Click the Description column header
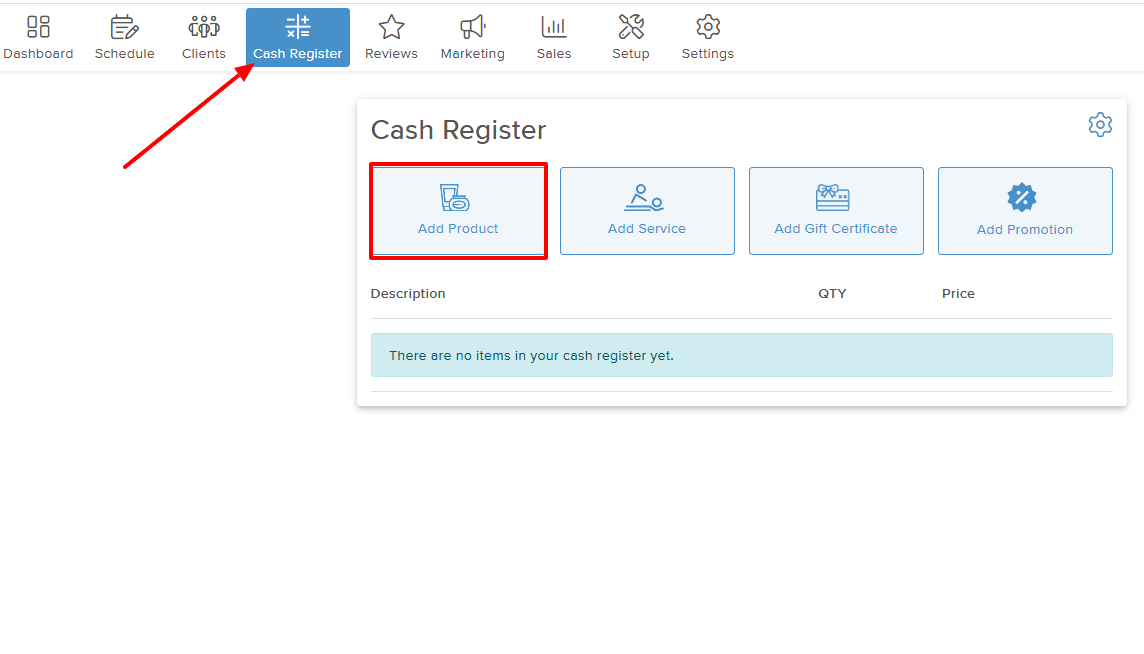The width and height of the screenshot is (1144, 654). pos(408,294)
